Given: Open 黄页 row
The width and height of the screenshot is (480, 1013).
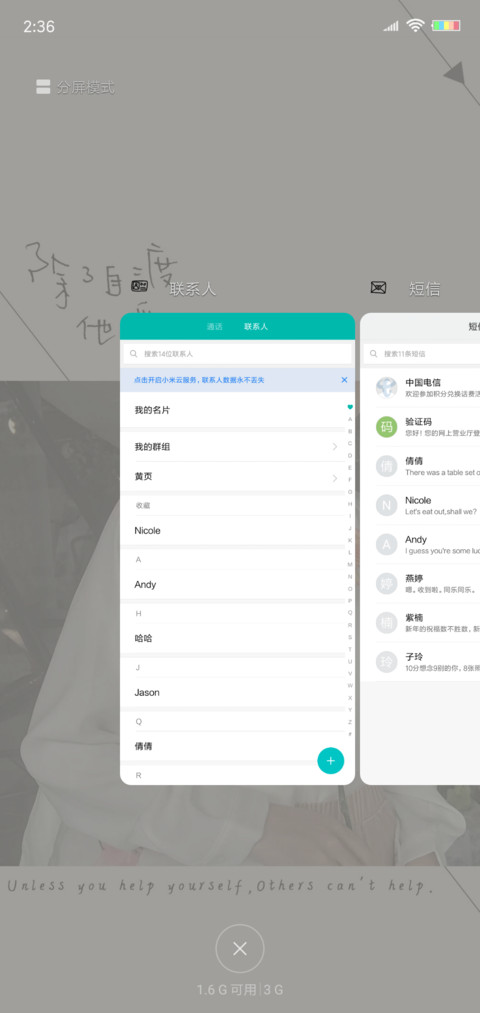Looking at the screenshot, I should click(233, 477).
